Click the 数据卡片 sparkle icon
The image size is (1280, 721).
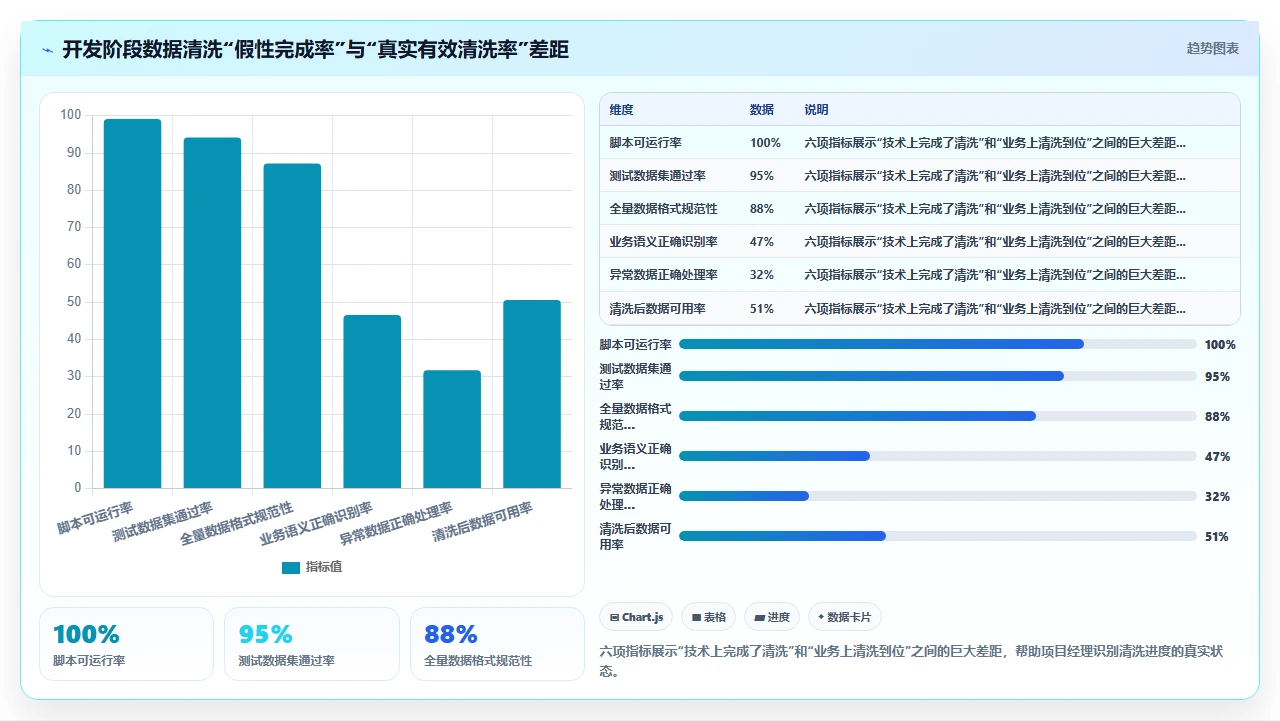click(821, 617)
